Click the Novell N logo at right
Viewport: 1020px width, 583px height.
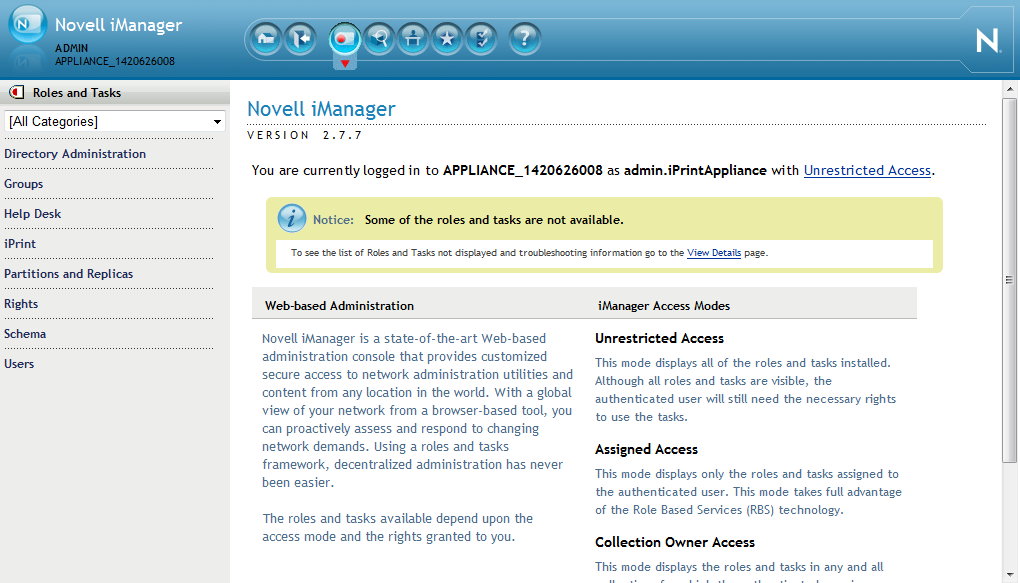[987, 40]
